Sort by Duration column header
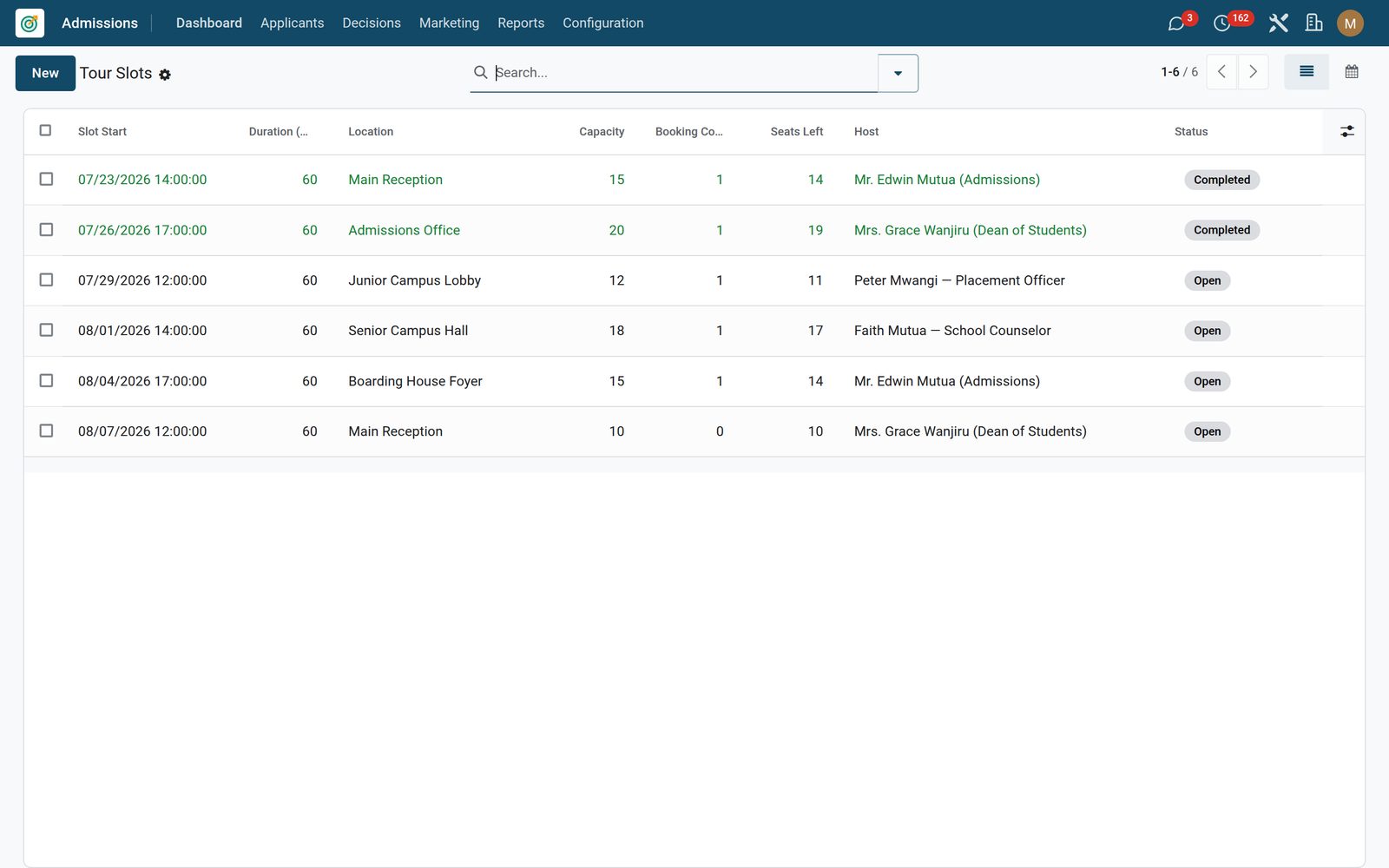Viewport: 1389px width, 868px height. pyautogui.click(x=278, y=132)
